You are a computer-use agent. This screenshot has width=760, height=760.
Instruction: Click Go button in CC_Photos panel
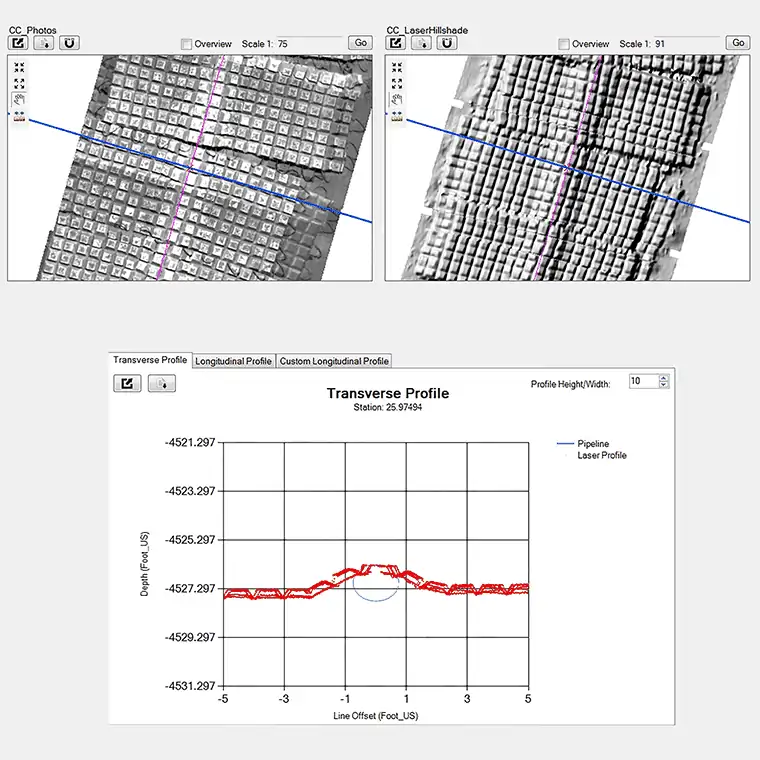[360, 43]
